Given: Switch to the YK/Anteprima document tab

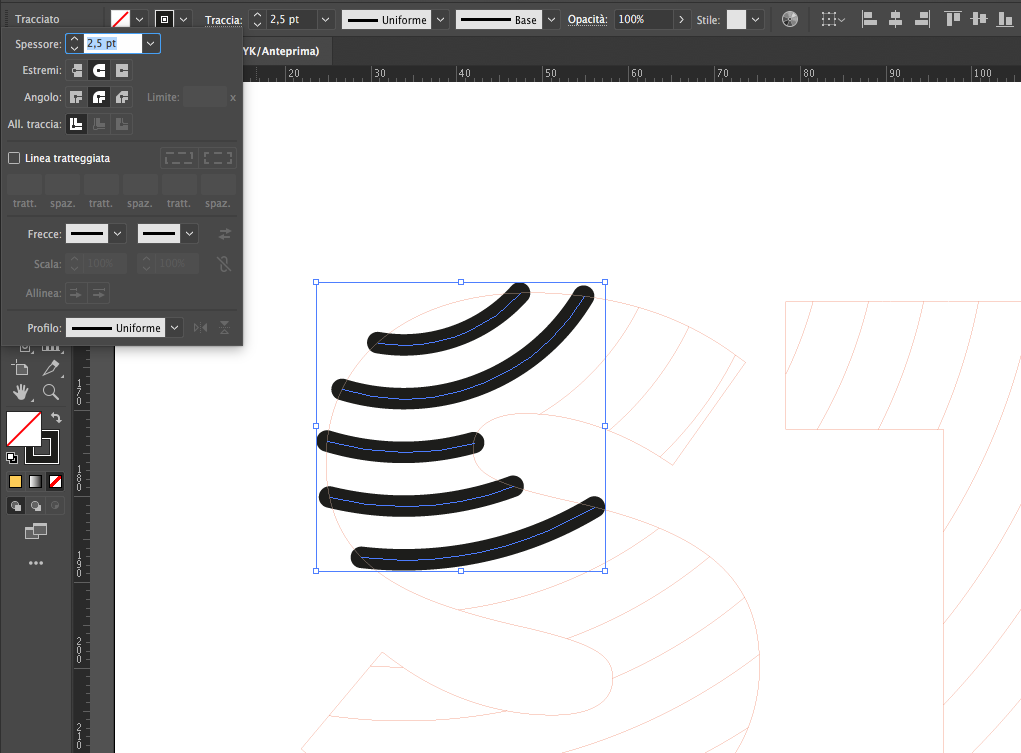Looking at the screenshot, I should (x=281, y=51).
